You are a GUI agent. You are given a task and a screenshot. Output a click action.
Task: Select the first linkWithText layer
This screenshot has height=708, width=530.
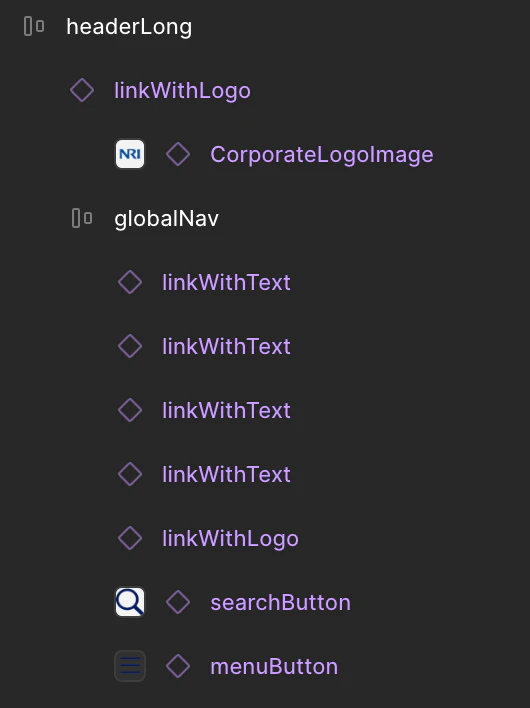226,283
